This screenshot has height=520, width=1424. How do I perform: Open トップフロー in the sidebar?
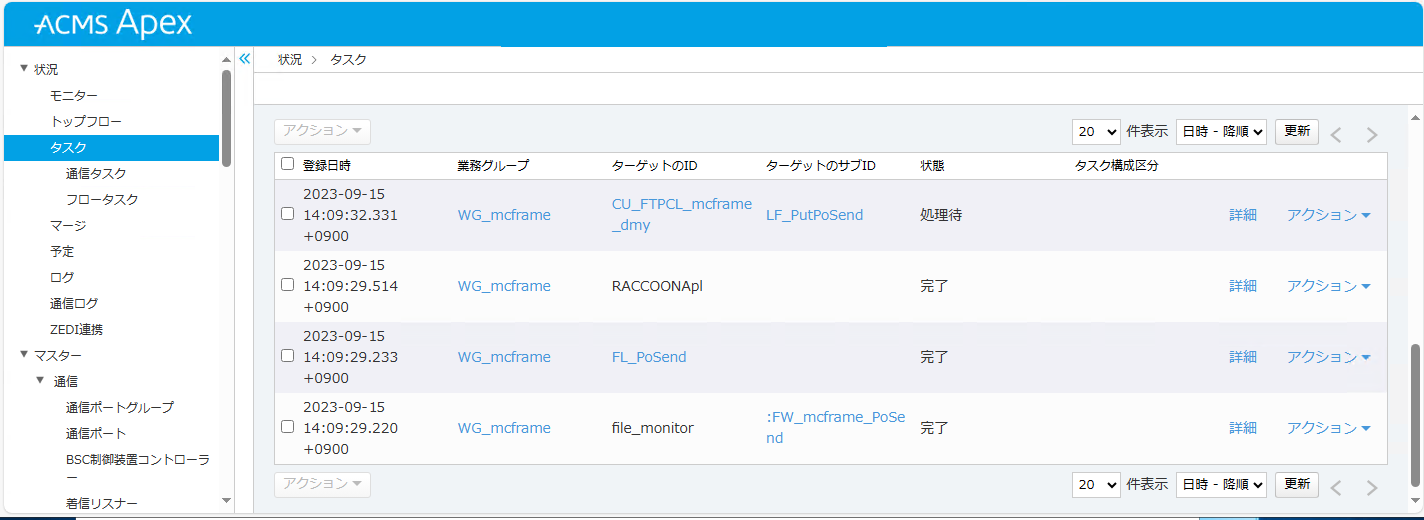pyautogui.click(x=86, y=122)
